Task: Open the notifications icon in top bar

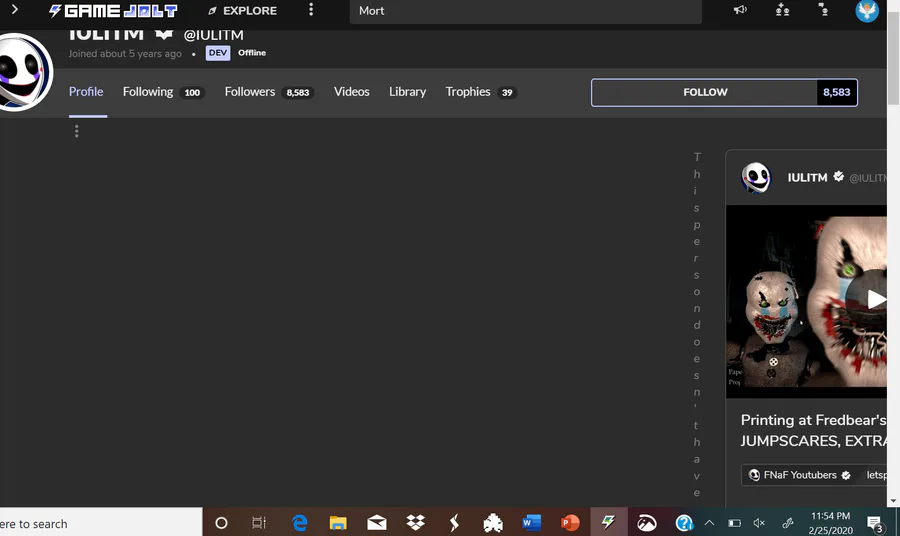Action: point(823,10)
